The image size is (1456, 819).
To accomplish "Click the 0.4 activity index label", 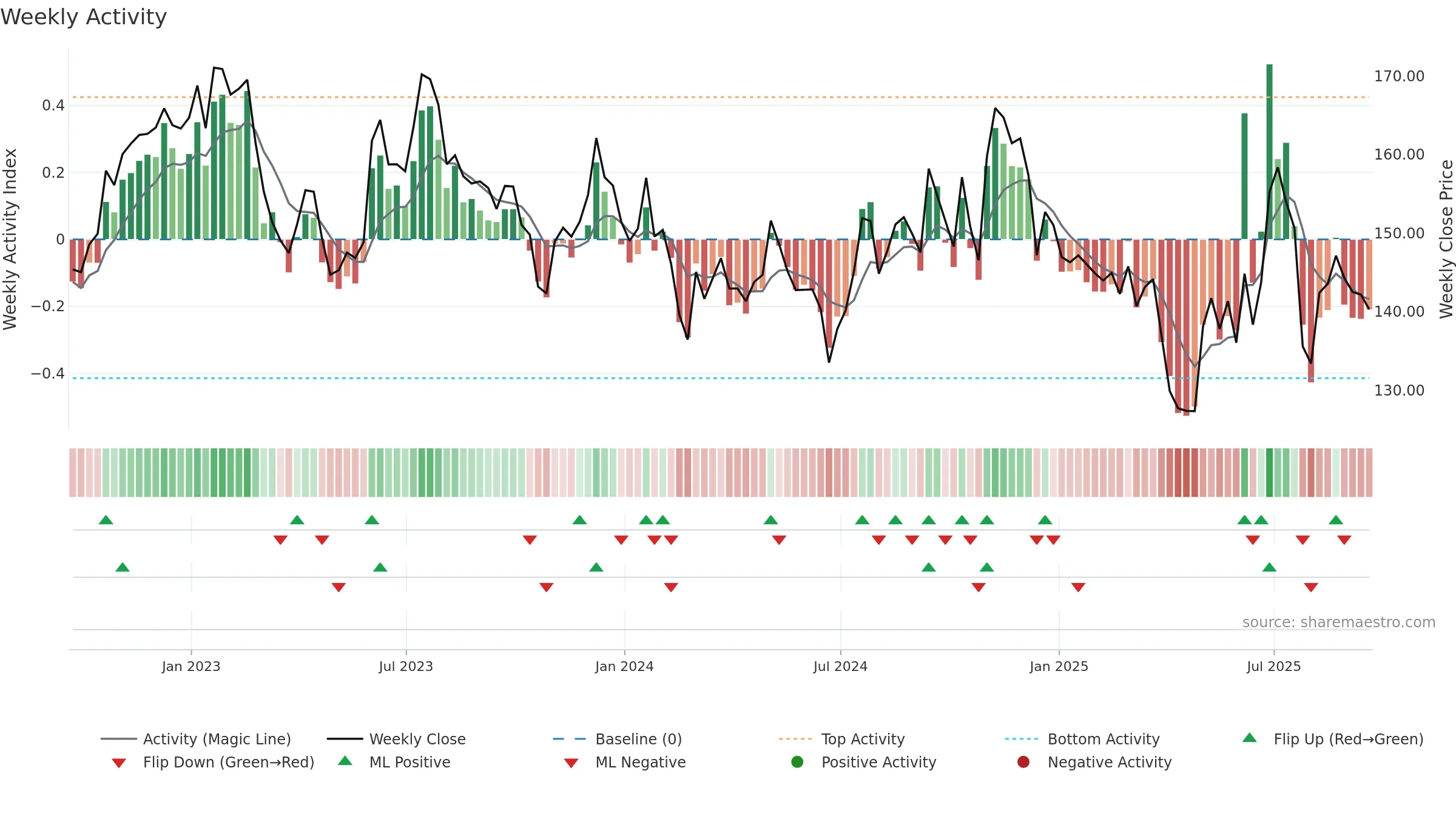I will click(53, 106).
